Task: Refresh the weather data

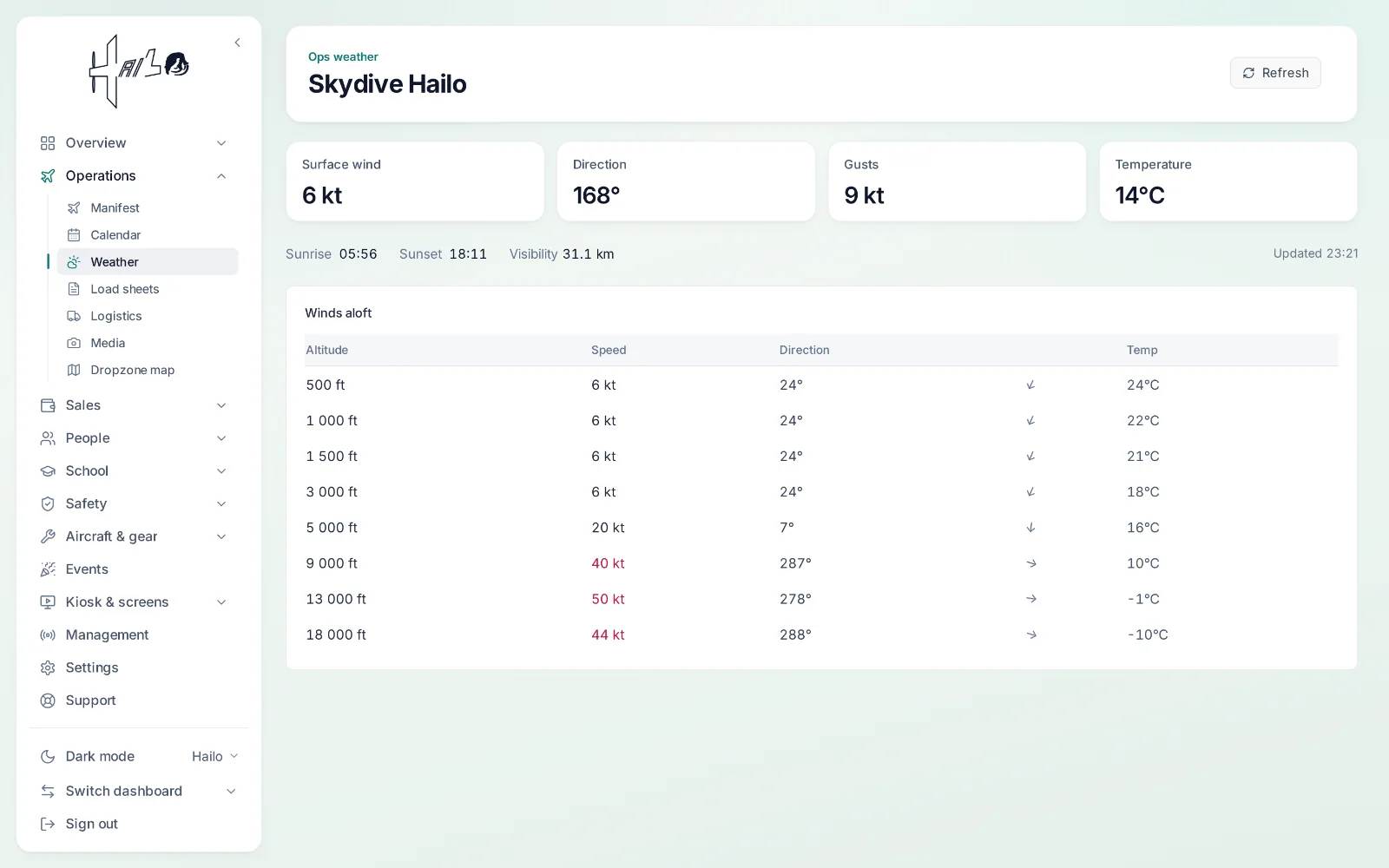Action: click(x=1275, y=73)
